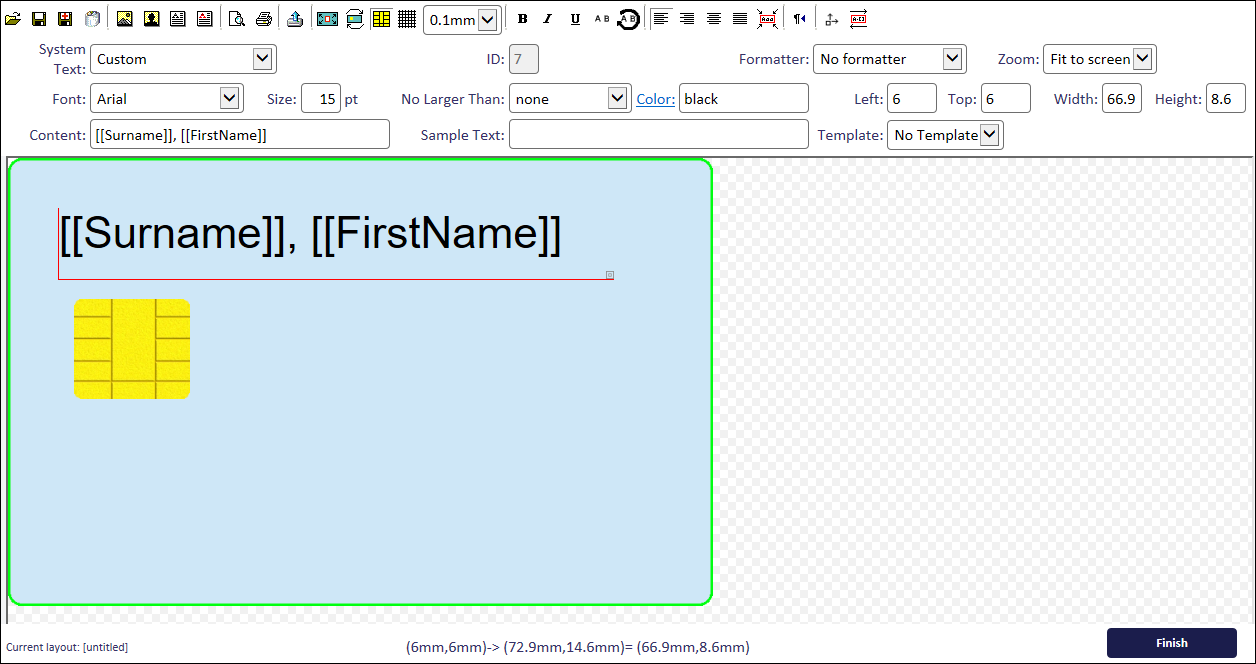Viewport: 1256px width, 664px height.
Task: Insert an image with the landscape picture icon
Action: point(125,18)
